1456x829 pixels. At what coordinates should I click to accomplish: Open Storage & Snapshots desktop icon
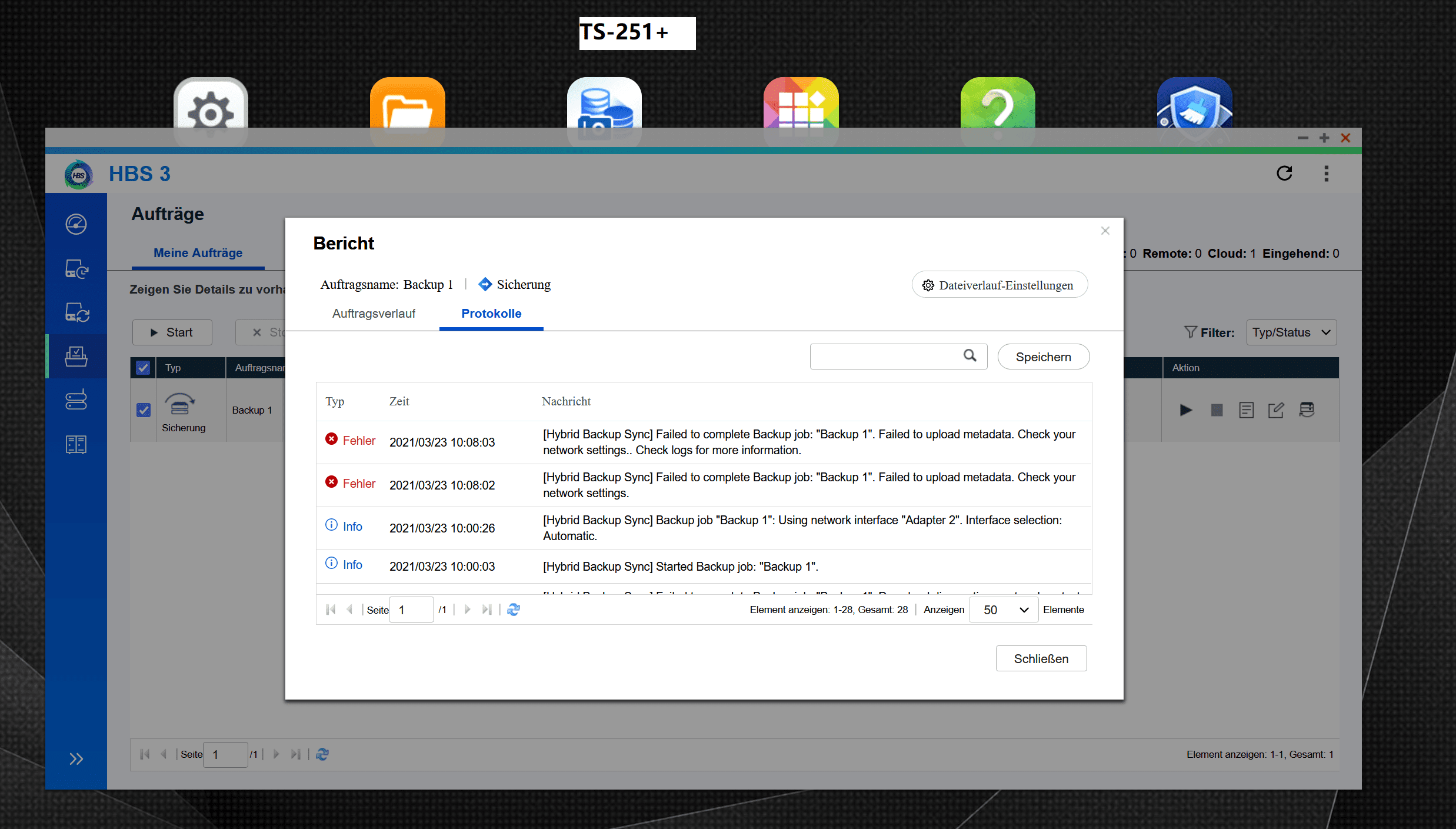click(604, 111)
